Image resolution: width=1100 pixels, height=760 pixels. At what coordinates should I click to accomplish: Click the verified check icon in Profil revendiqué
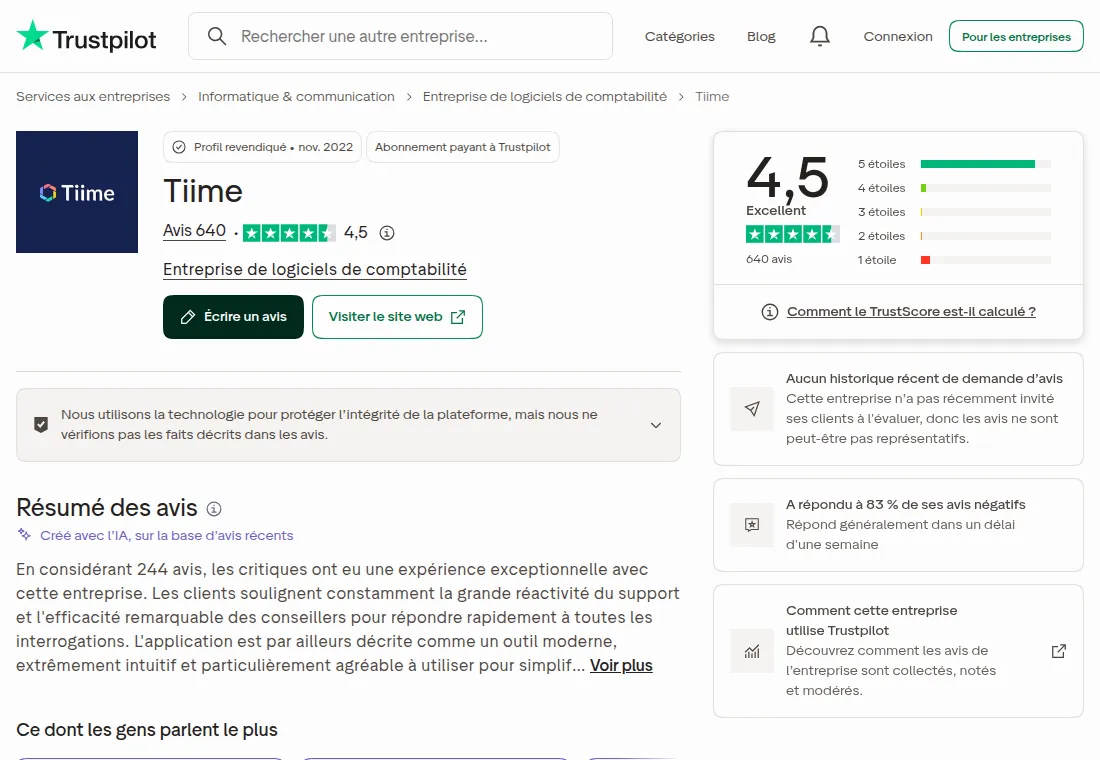coord(179,147)
